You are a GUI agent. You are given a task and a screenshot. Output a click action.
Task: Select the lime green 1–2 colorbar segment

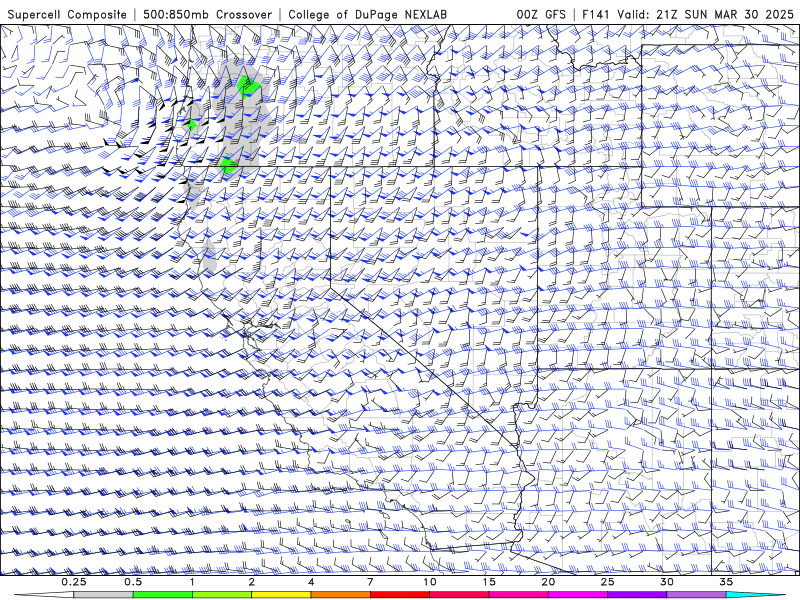pyautogui.click(x=222, y=595)
